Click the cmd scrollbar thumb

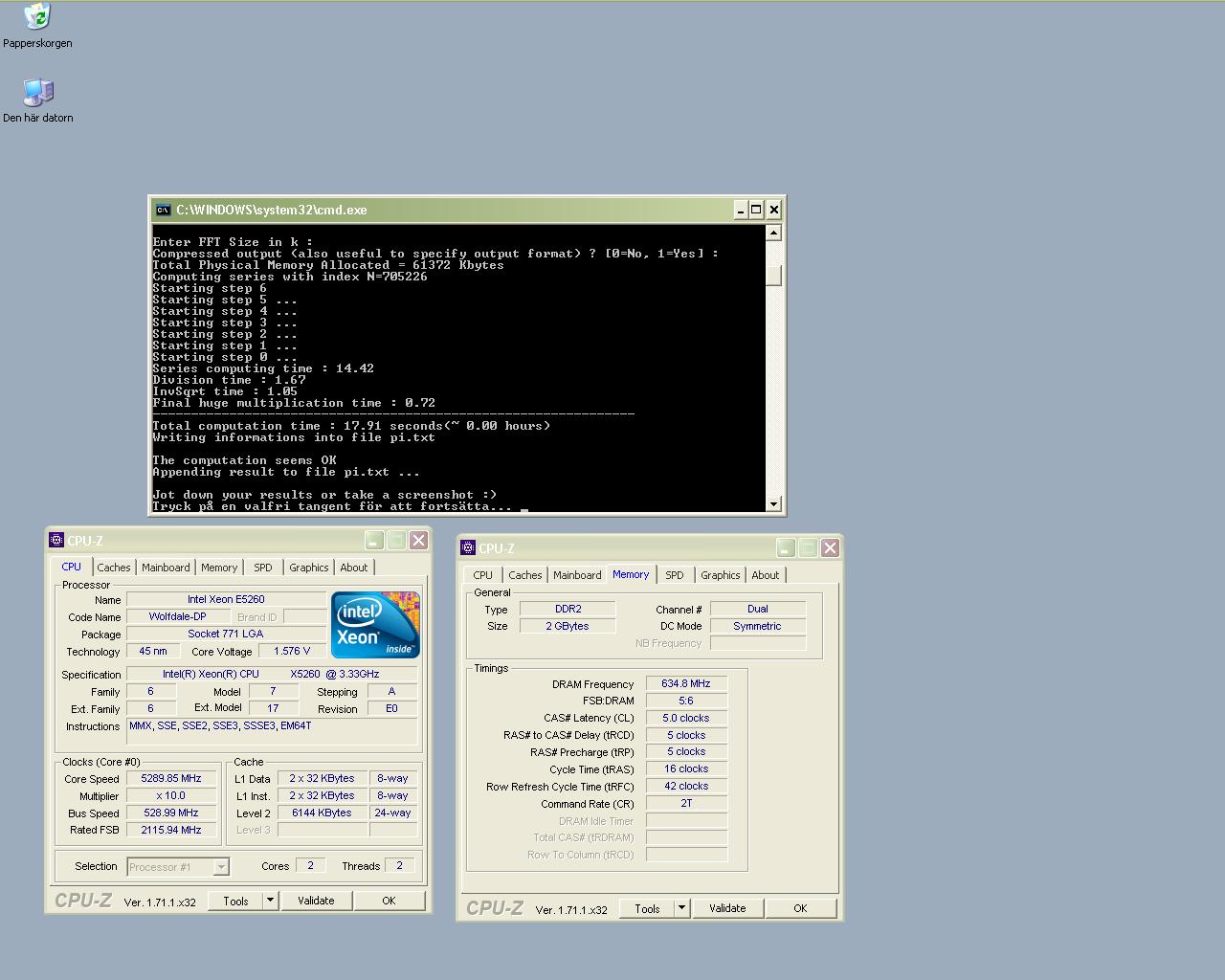coord(774,276)
